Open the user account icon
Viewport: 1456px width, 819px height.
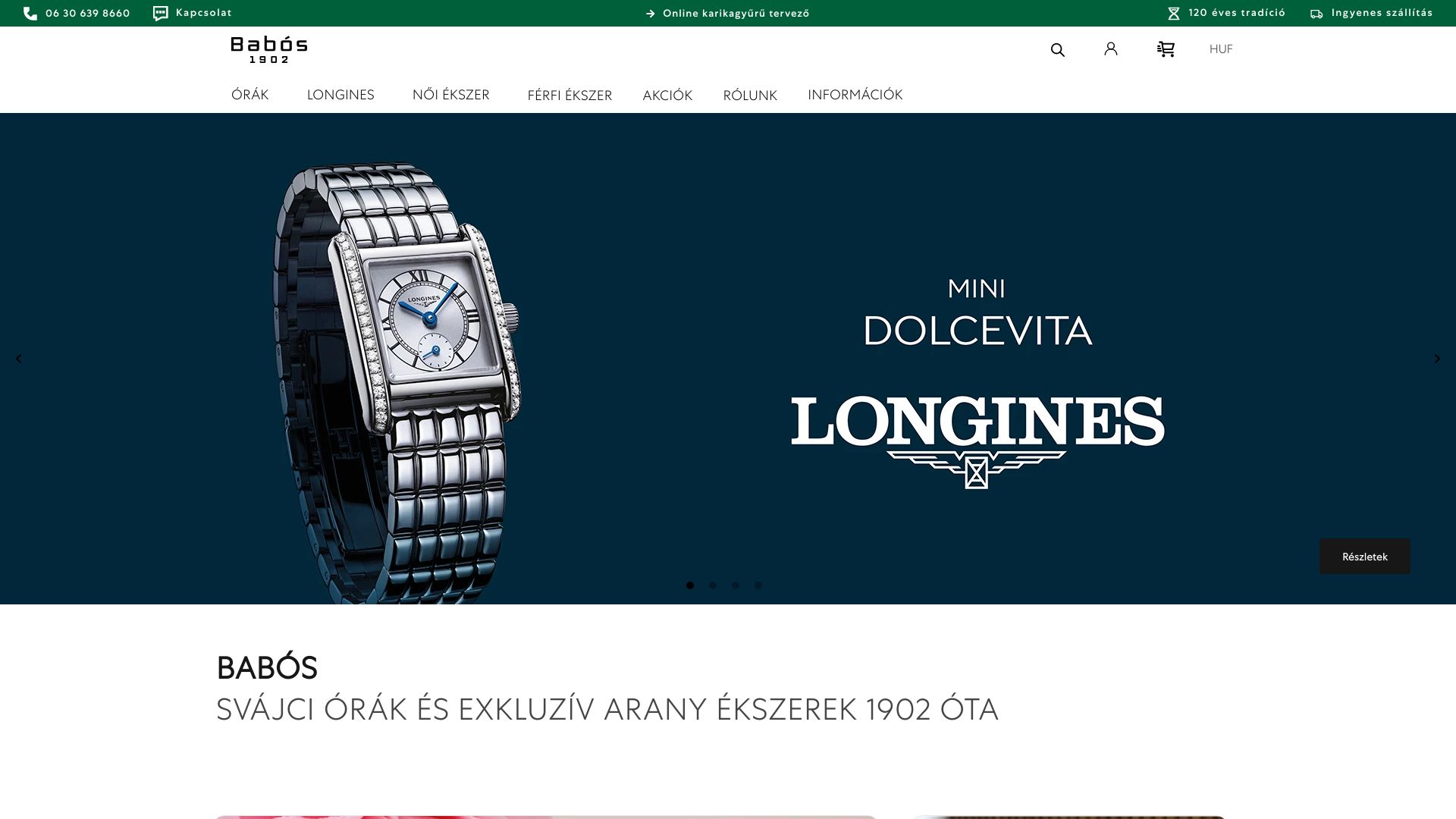(x=1111, y=49)
